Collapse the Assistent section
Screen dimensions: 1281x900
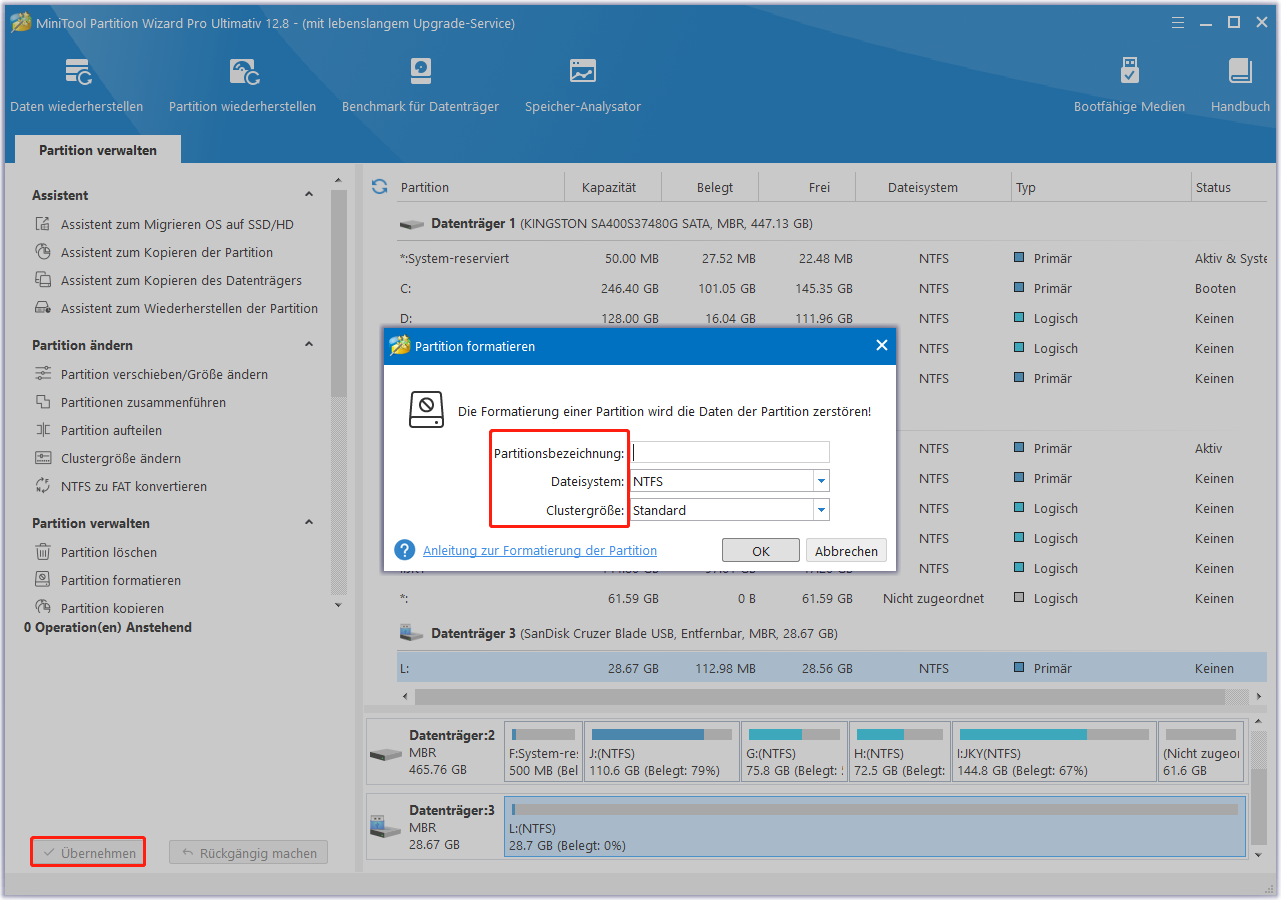click(x=309, y=195)
